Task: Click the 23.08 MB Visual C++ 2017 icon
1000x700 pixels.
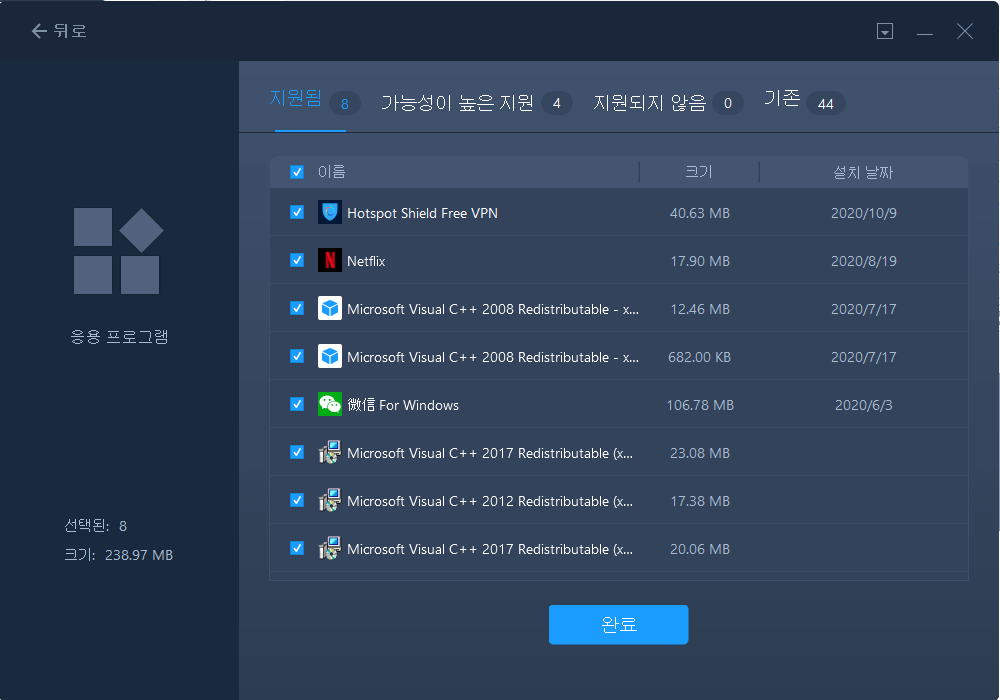Action: click(329, 452)
